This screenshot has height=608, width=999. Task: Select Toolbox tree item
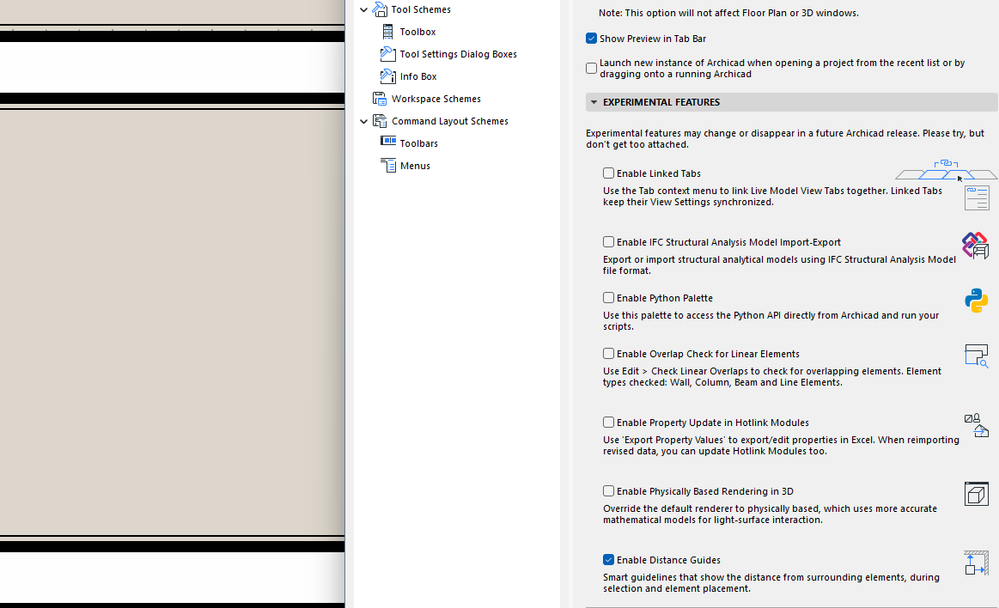pos(418,32)
